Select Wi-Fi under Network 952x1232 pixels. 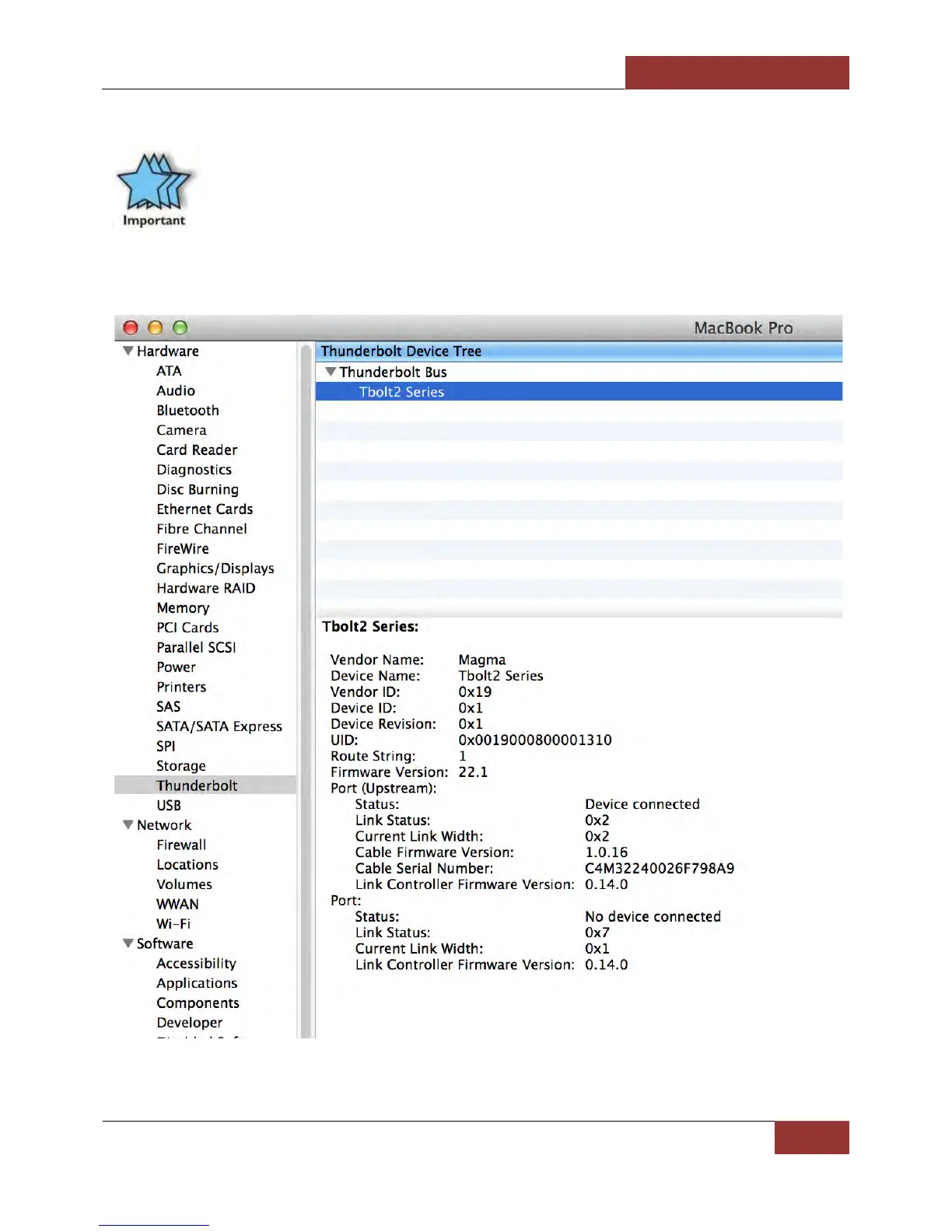click(x=173, y=924)
